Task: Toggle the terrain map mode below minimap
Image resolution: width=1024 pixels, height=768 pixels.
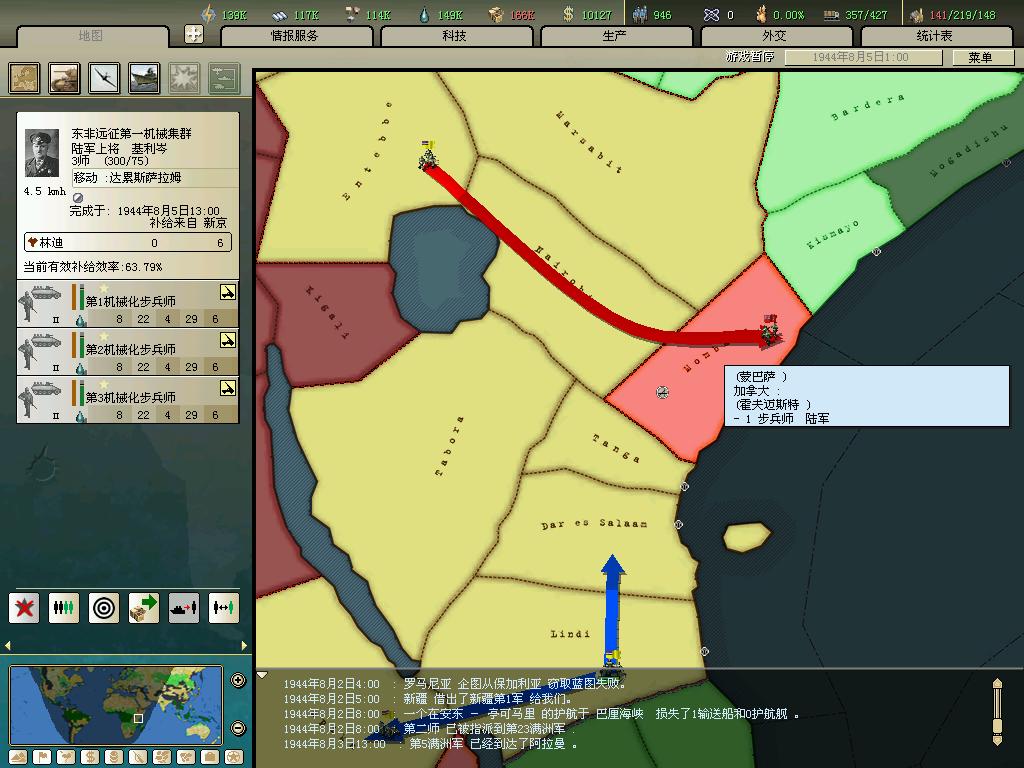Action: tap(17, 757)
